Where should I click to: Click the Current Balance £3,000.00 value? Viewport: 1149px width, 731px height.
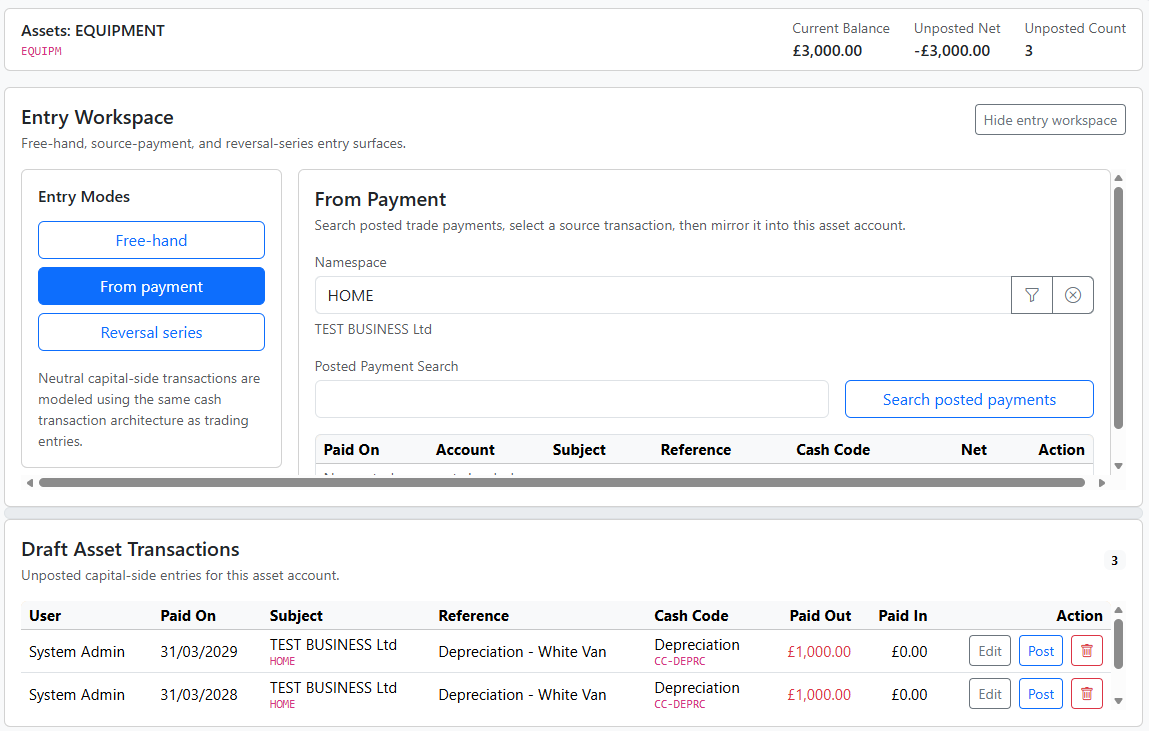[827, 51]
